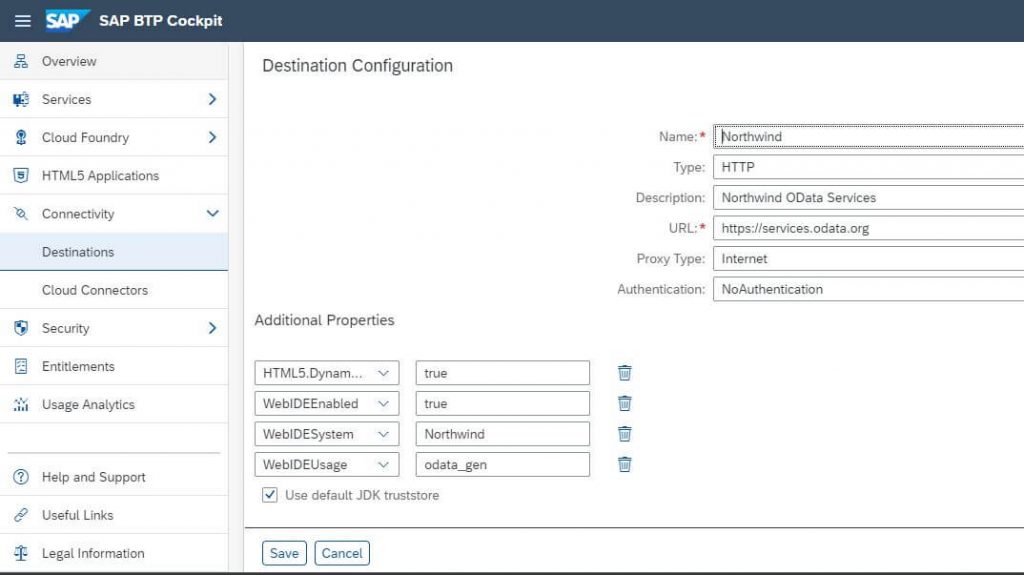The width and height of the screenshot is (1024, 575).
Task: Click the Useful Links chain icon
Action: tap(21, 515)
